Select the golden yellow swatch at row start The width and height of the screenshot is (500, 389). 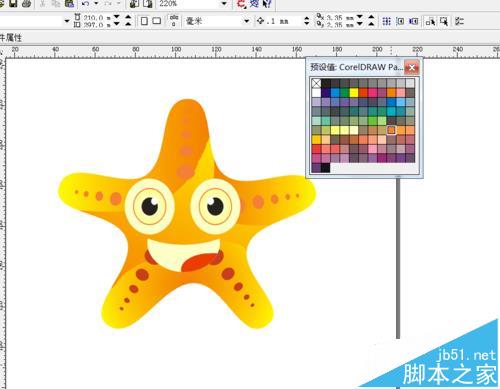[316, 139]
